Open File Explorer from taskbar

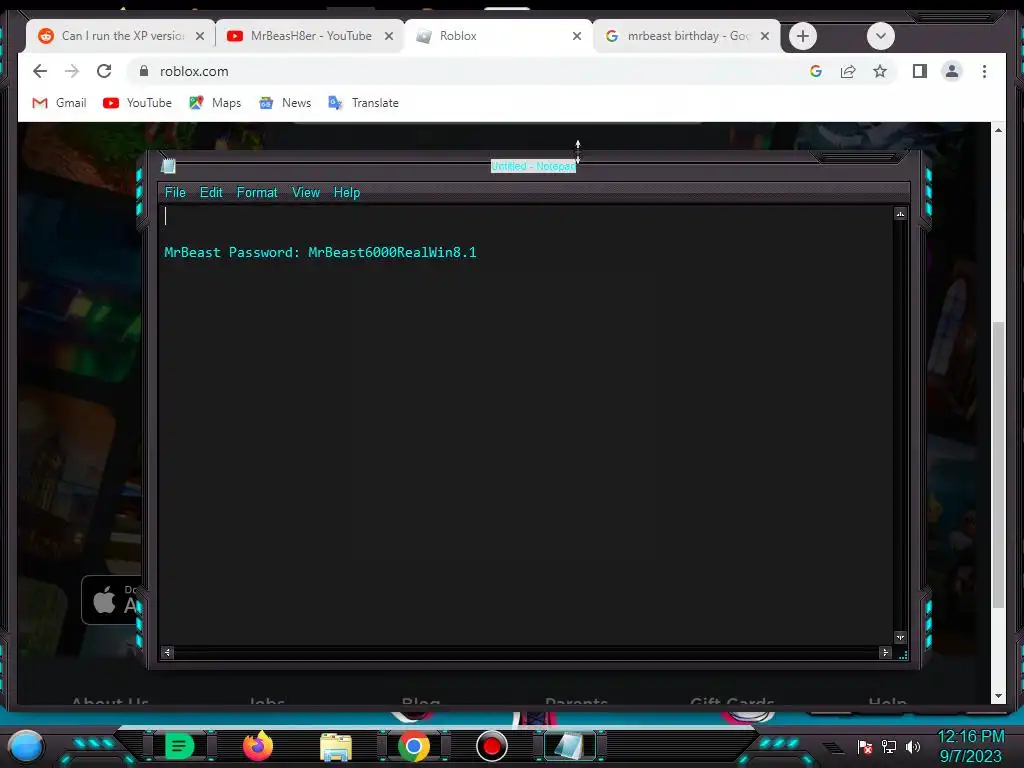point(336,747)
